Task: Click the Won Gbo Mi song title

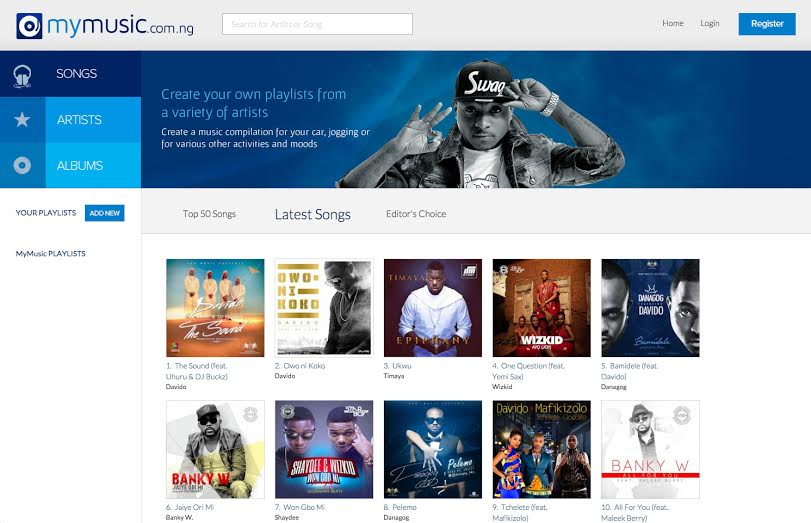Action: pos(304,507)
